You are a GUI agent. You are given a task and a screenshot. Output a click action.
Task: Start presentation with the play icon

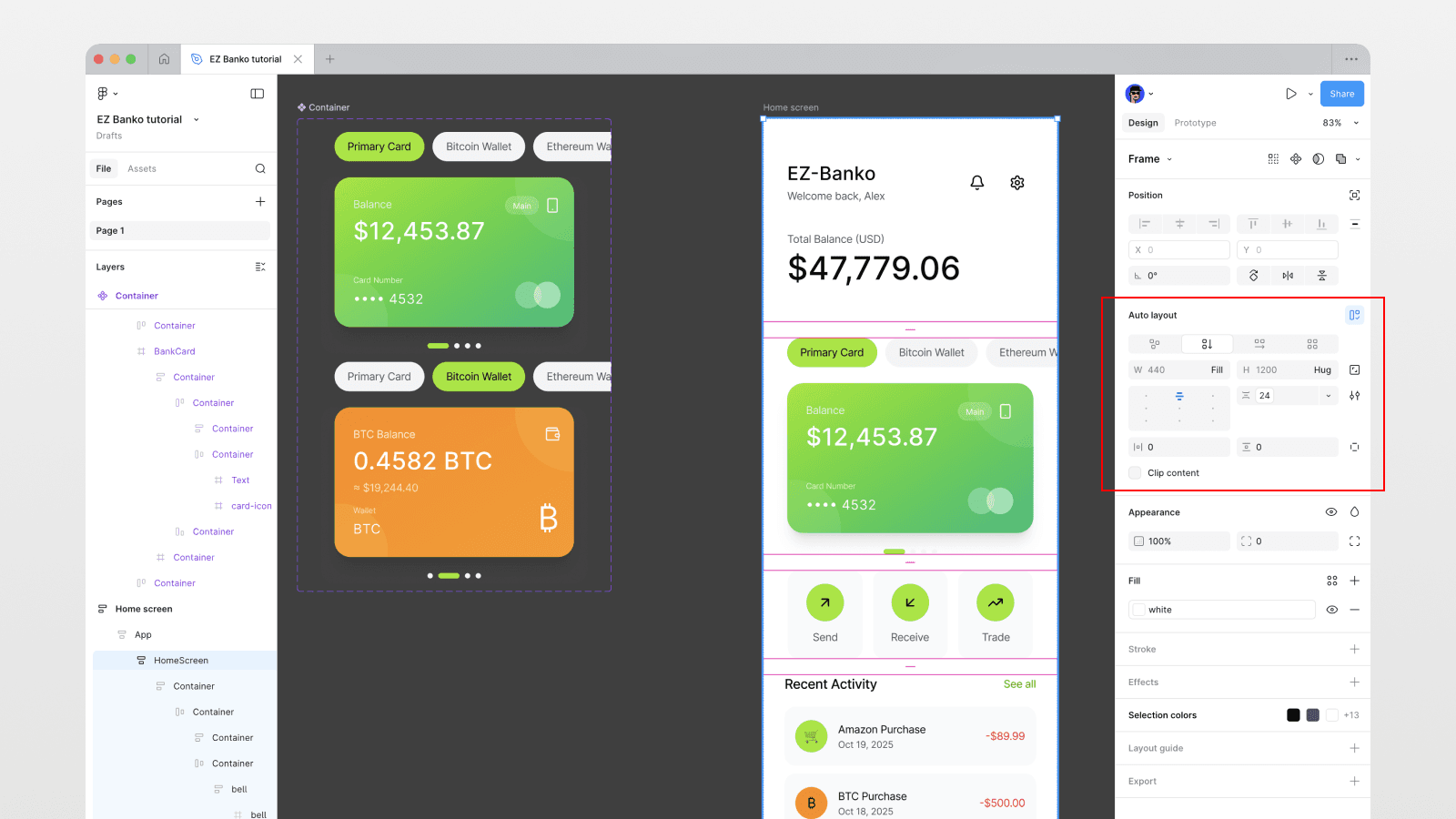tap(1291, 94)
